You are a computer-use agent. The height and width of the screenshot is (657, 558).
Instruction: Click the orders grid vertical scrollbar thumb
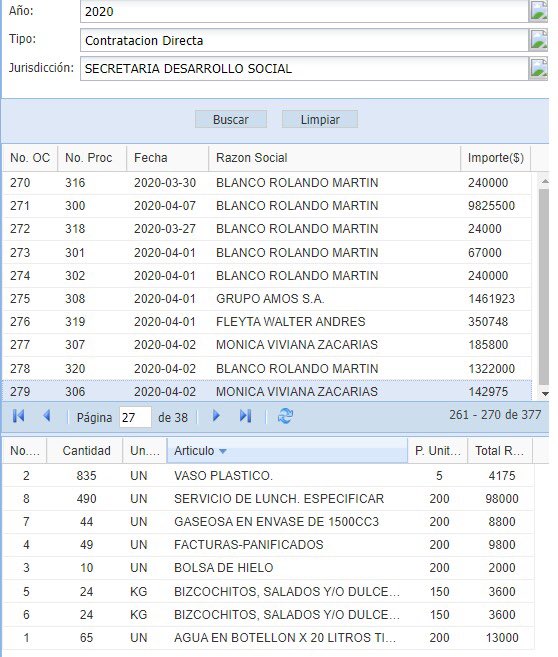pos(544,287)
